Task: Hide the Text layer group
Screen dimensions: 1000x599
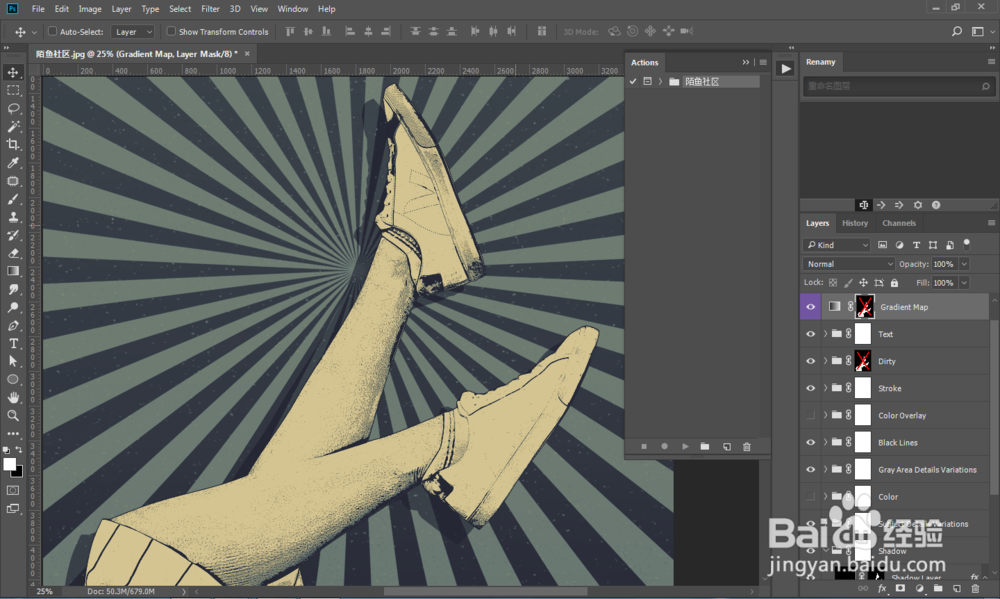Action: pos(811,334)
